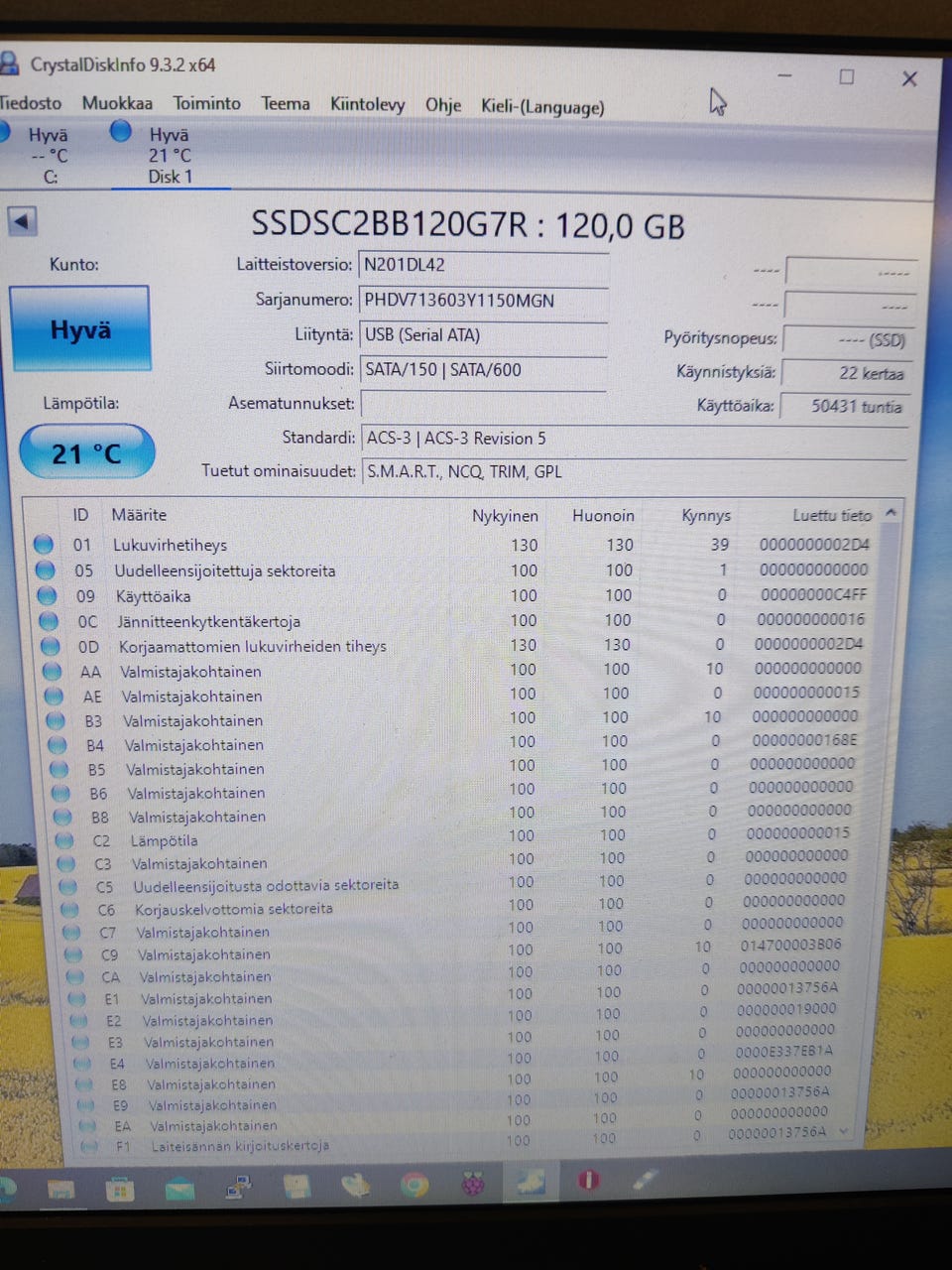Click status circle of row C5
This screenshot has width=952, height=1270.
coord(68,886)
